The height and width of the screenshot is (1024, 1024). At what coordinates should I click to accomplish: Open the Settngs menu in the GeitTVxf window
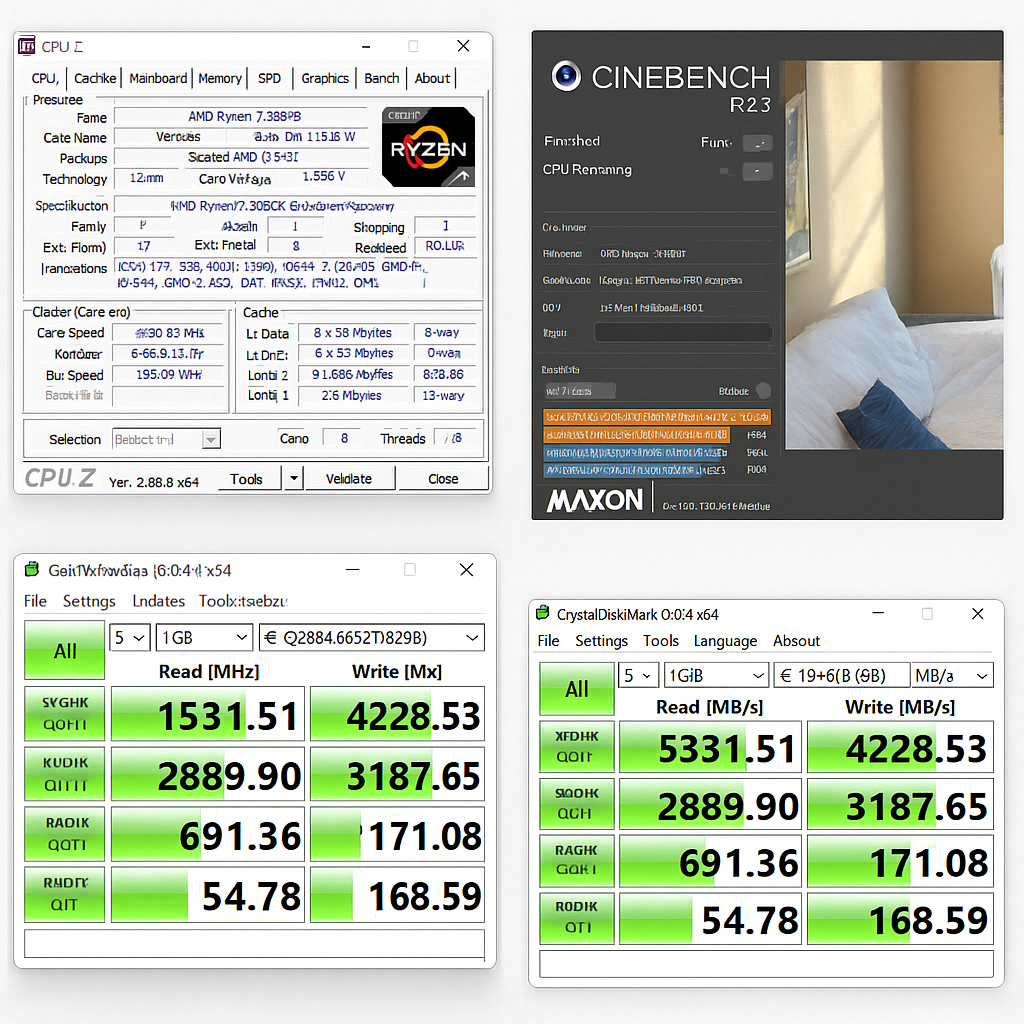89,601
